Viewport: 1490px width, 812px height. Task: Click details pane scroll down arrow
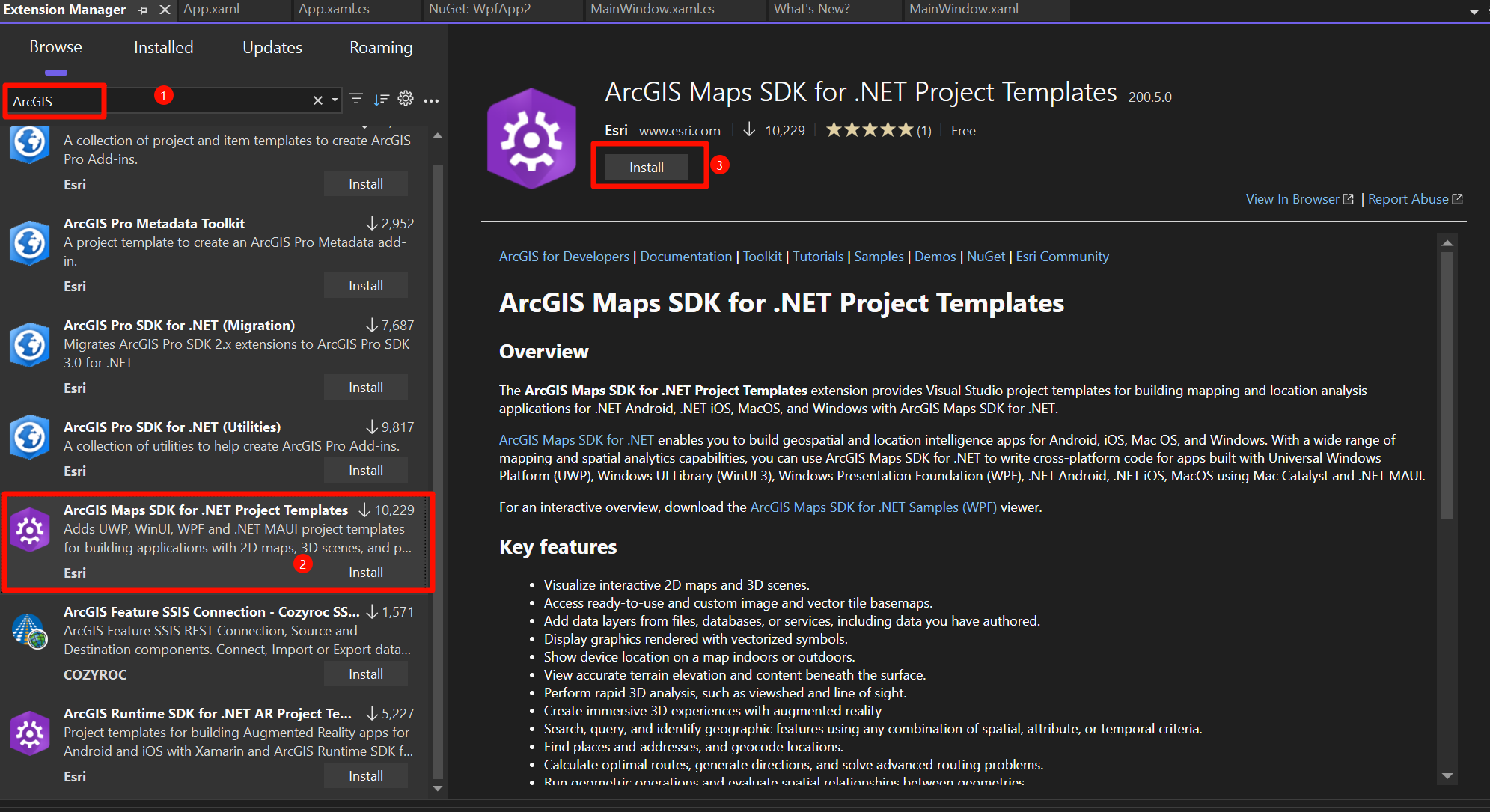coord(1447,776)
